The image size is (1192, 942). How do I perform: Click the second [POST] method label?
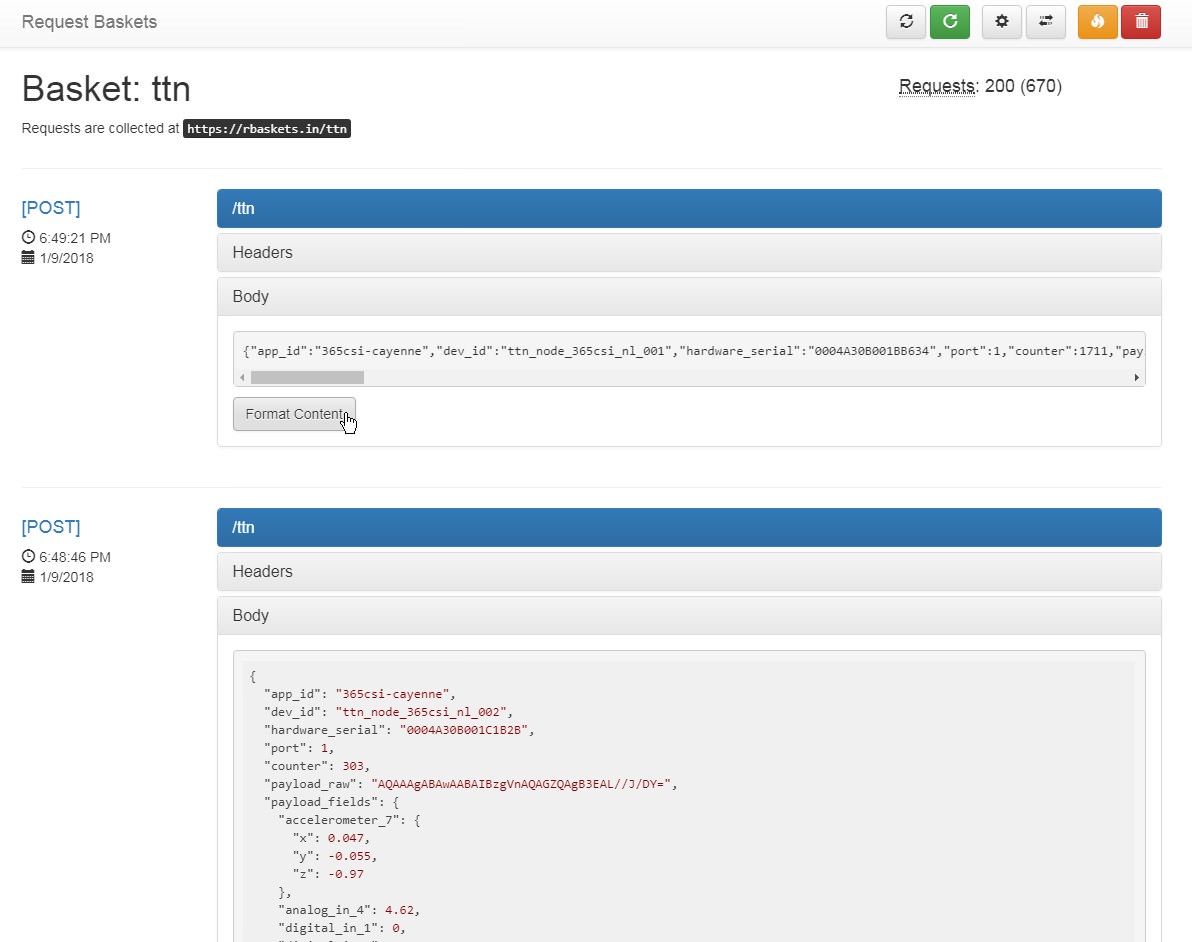(51, 527)
